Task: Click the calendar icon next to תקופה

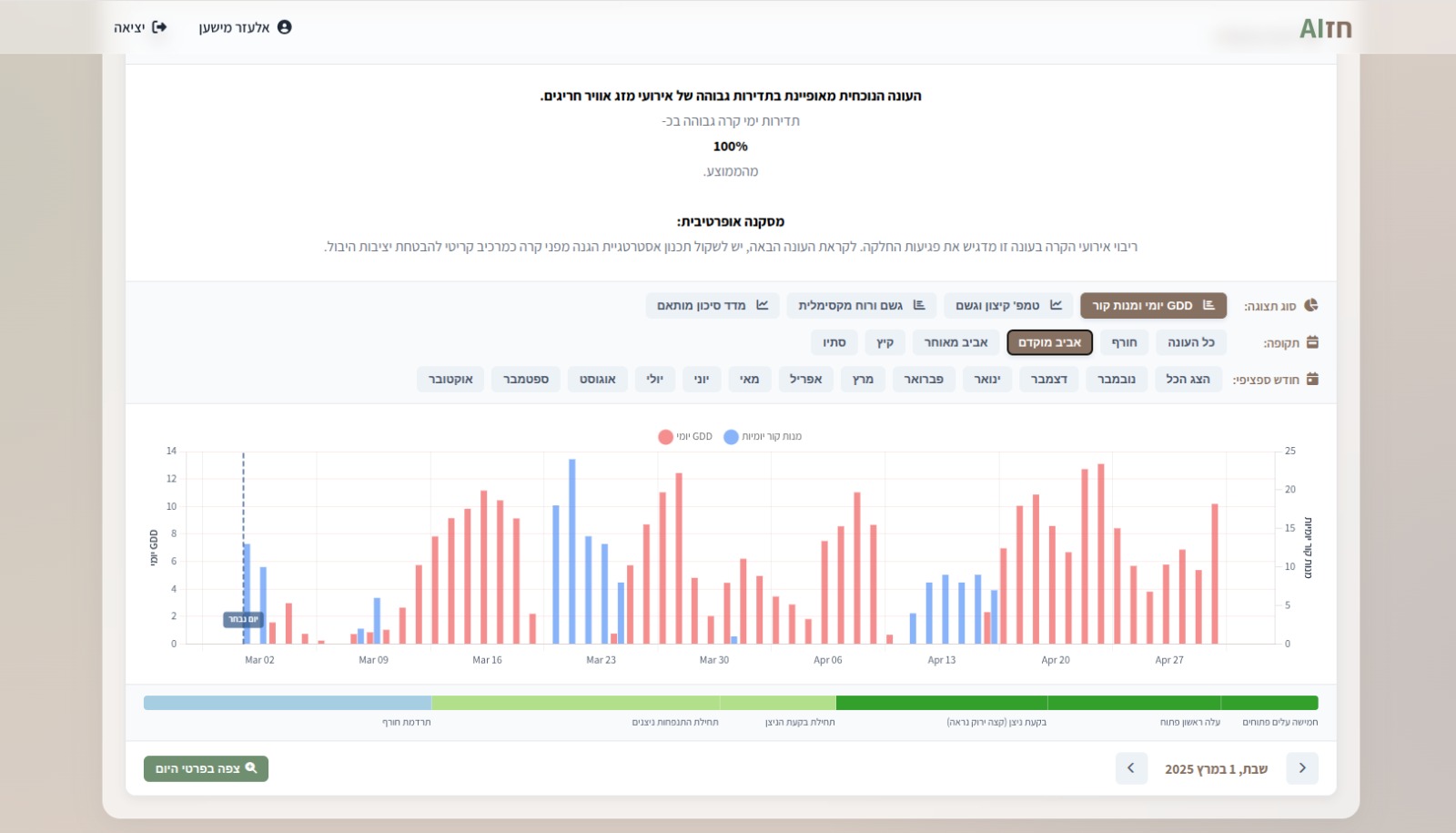Action: point(1312,342)
